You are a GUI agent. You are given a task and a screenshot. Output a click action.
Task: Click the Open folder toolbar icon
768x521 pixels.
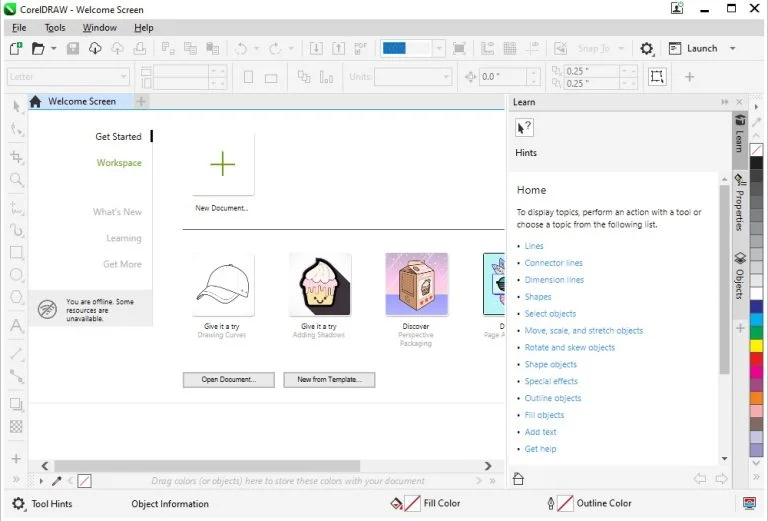38,48
